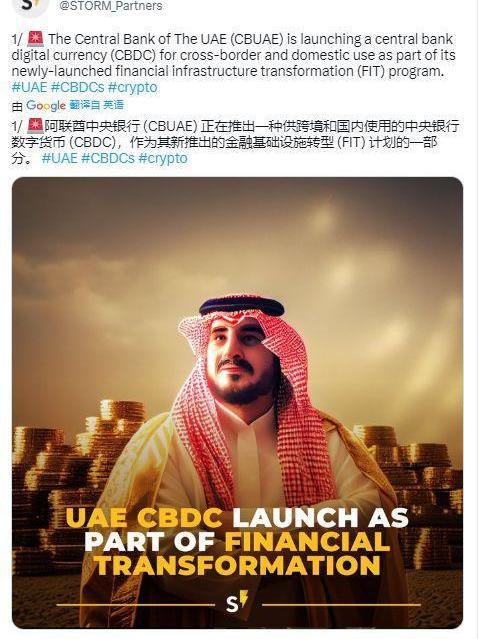Open #CBDCs hashtag in the English tweet
Image resolution: width=479 pixels, height=639 pixels.
click(77, 87)
